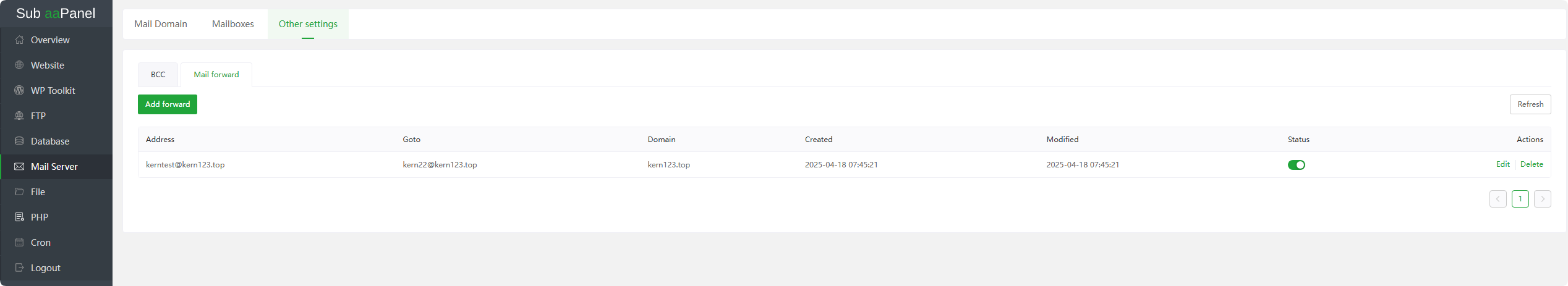This screenshot has width=1568, height=286.
Task: Click the Cron calendar icon
Action: click(19, 243)
